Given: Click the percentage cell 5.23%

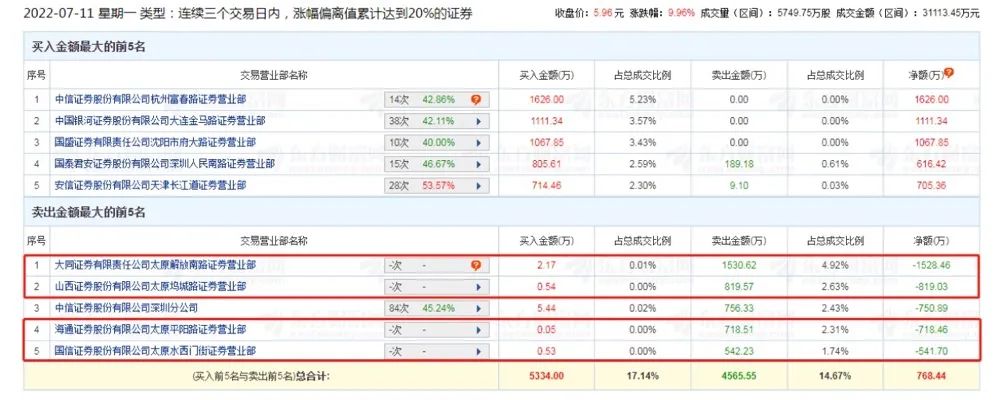Looking at the screenshot, I should (x=643, y=100).
